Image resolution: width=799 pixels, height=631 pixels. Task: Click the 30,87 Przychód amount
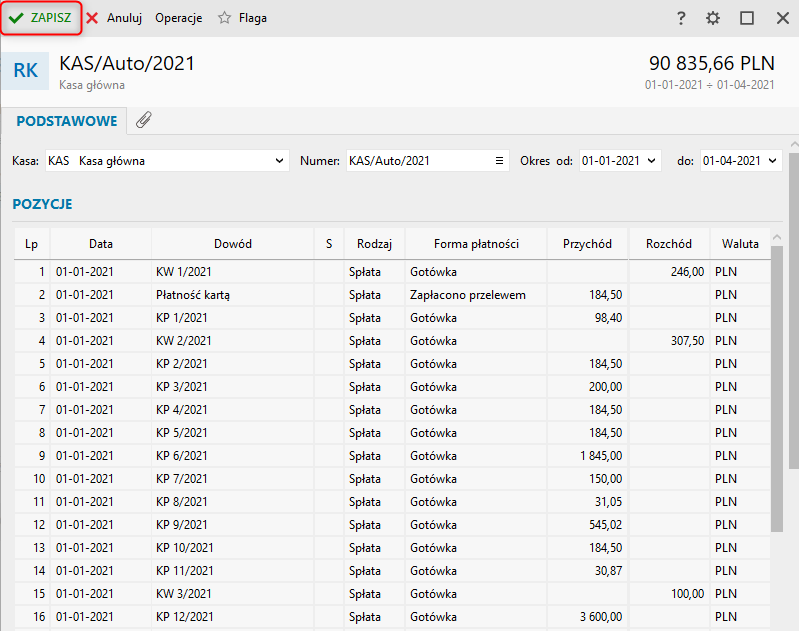(608, 571)
